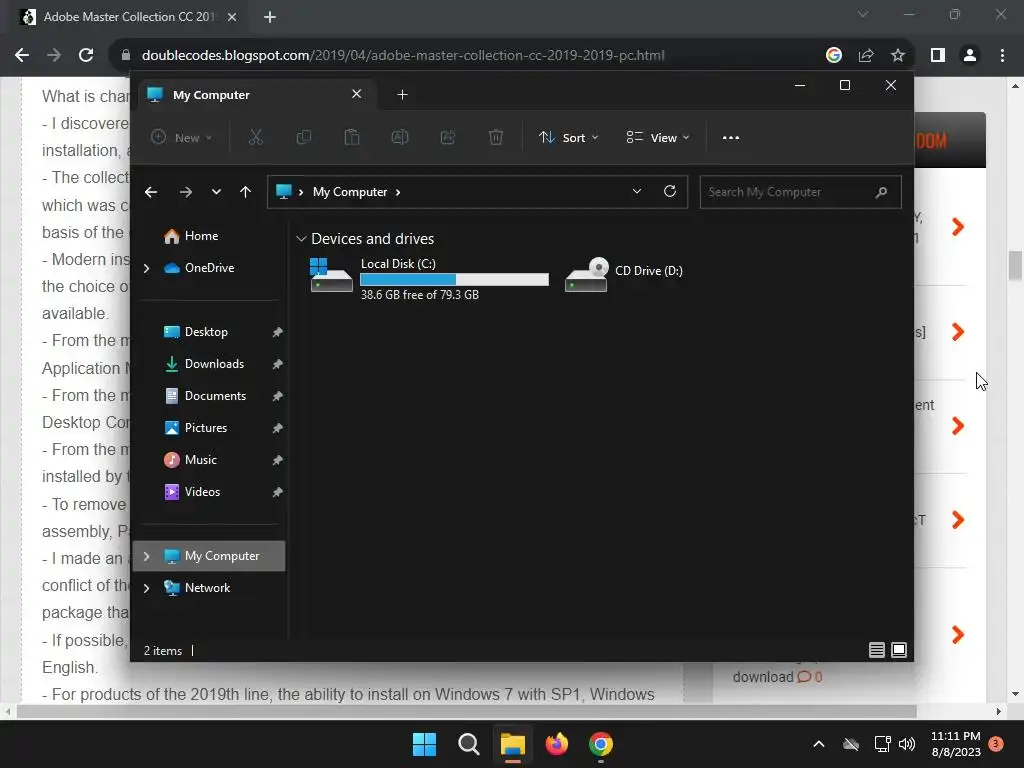Open CD Drive (D:)
Screen dimensions: 1024x768
point(624,274)
